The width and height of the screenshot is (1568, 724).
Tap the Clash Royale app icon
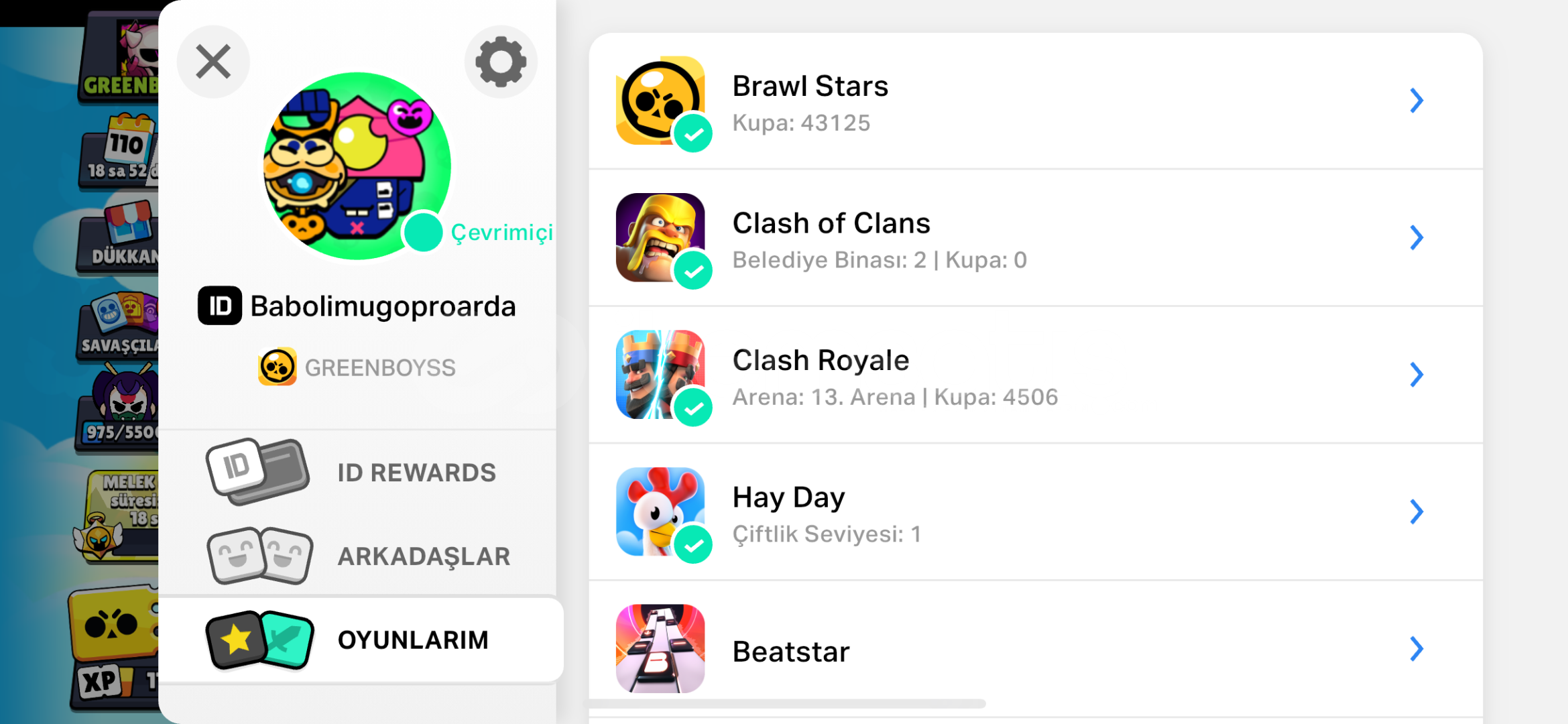[x=660, y=374]
